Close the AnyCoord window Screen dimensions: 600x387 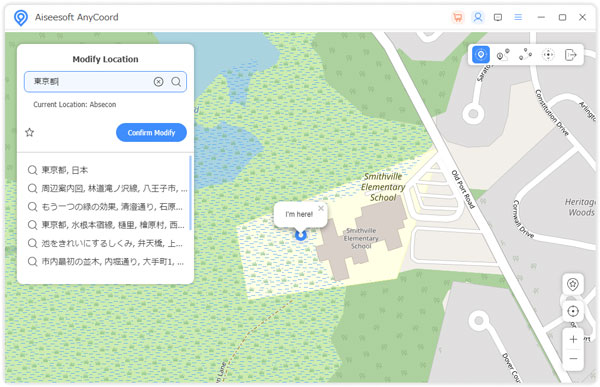point(582,17)
